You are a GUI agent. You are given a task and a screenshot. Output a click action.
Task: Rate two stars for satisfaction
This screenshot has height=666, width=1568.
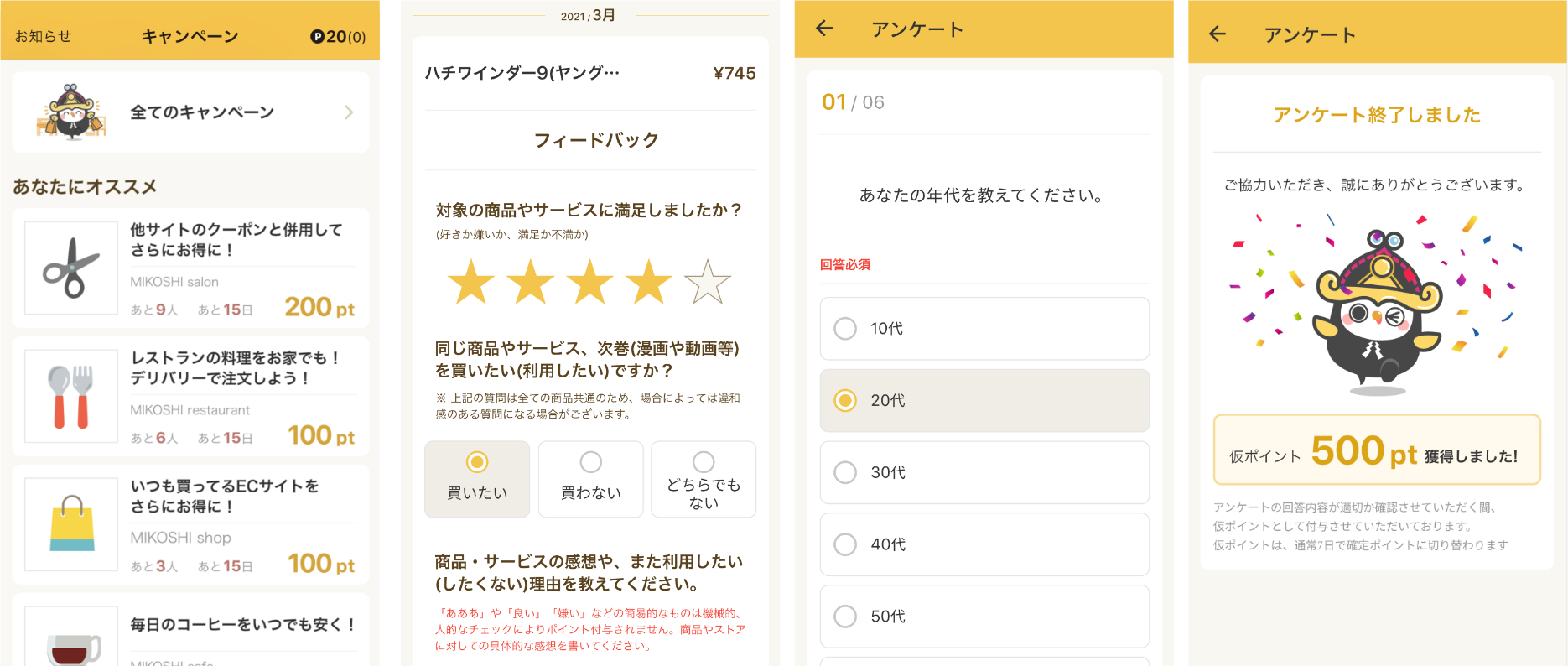[x=531, y=282]
